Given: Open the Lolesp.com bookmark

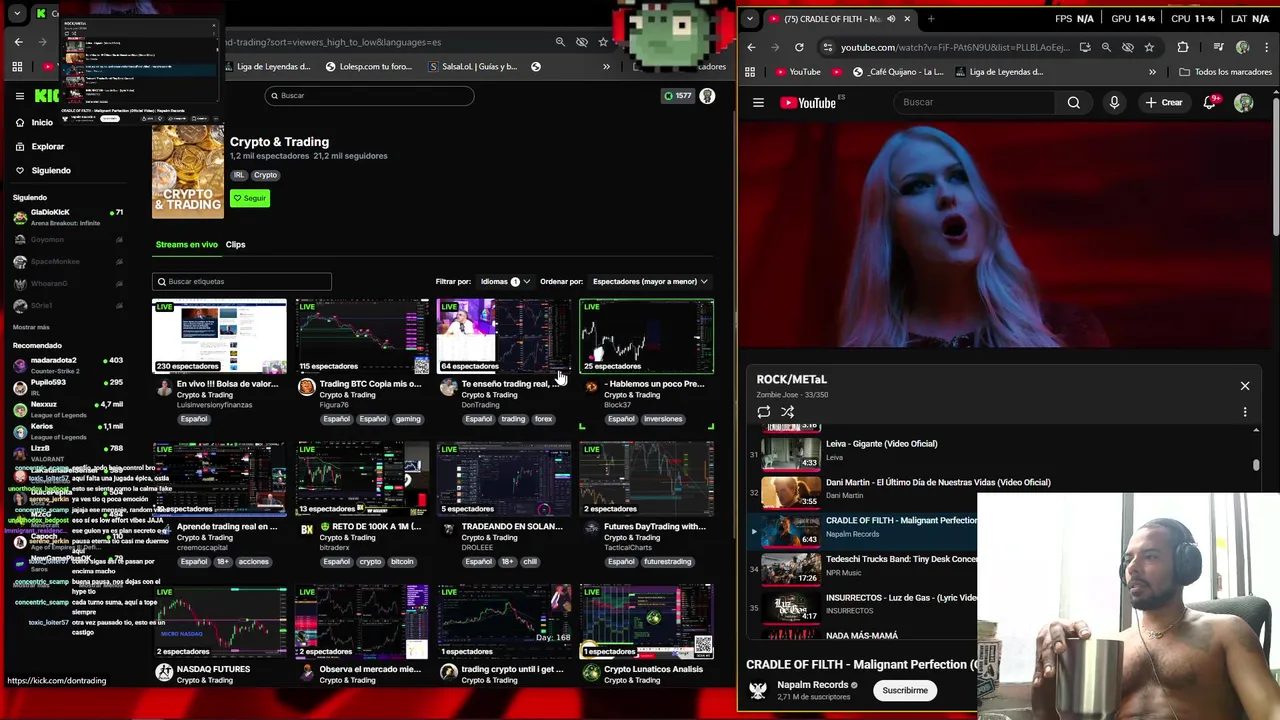Looking at the screenshot, I should [x=369, y=67].
